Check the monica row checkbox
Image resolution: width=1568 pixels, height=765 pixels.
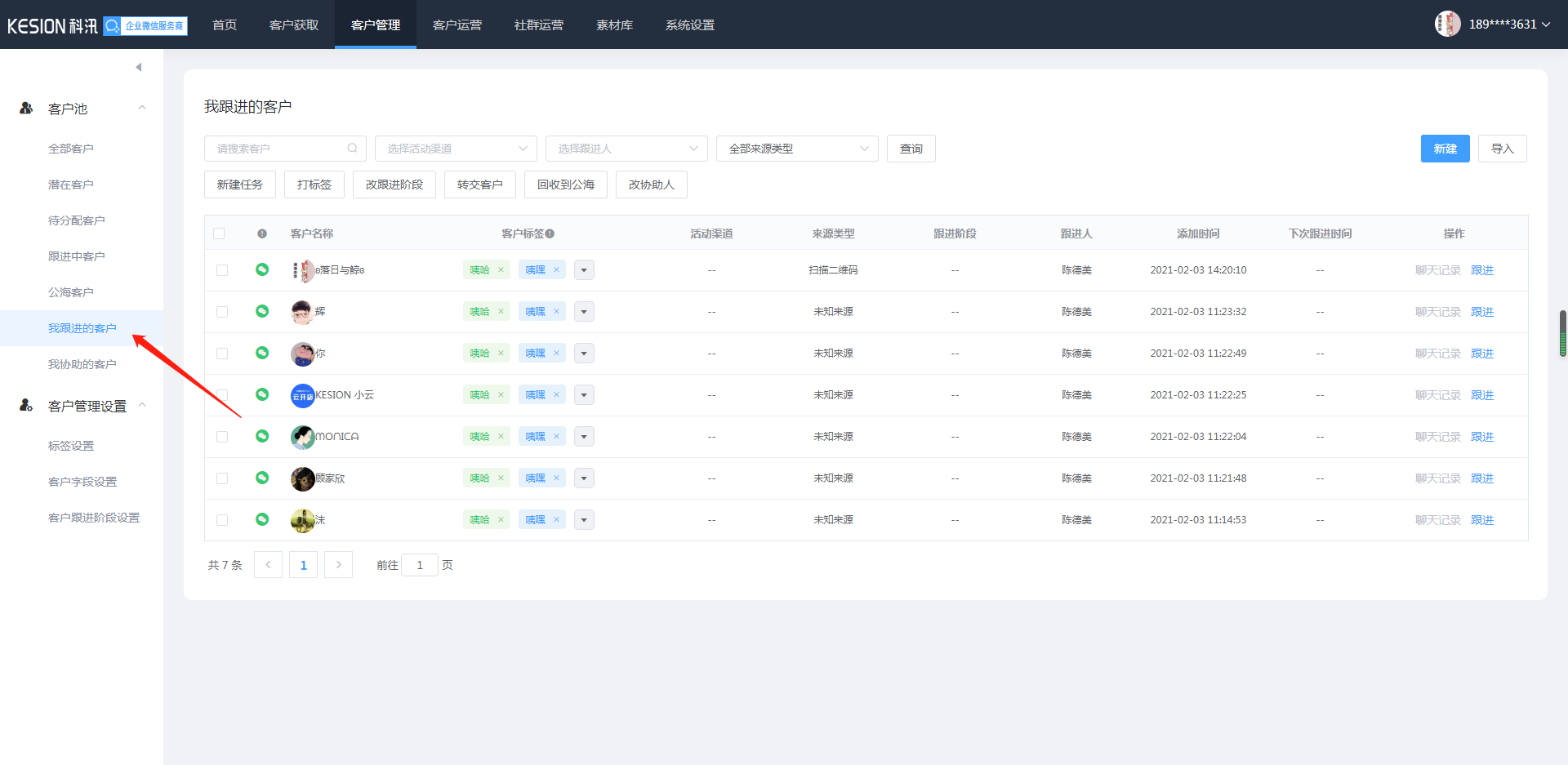[x=222, y=437]
